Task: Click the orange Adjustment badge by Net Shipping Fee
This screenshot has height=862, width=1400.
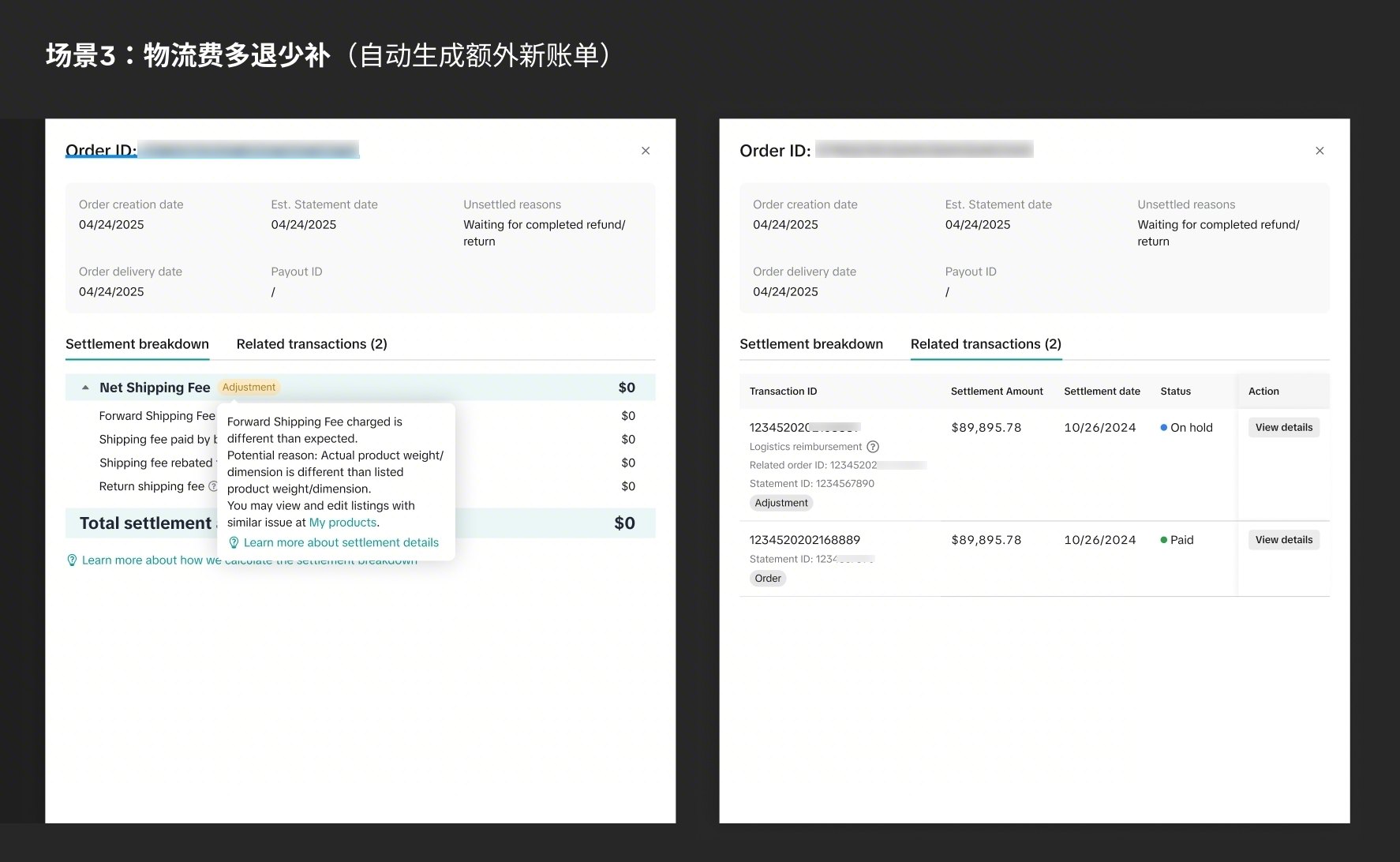Action: pos(249,388)
